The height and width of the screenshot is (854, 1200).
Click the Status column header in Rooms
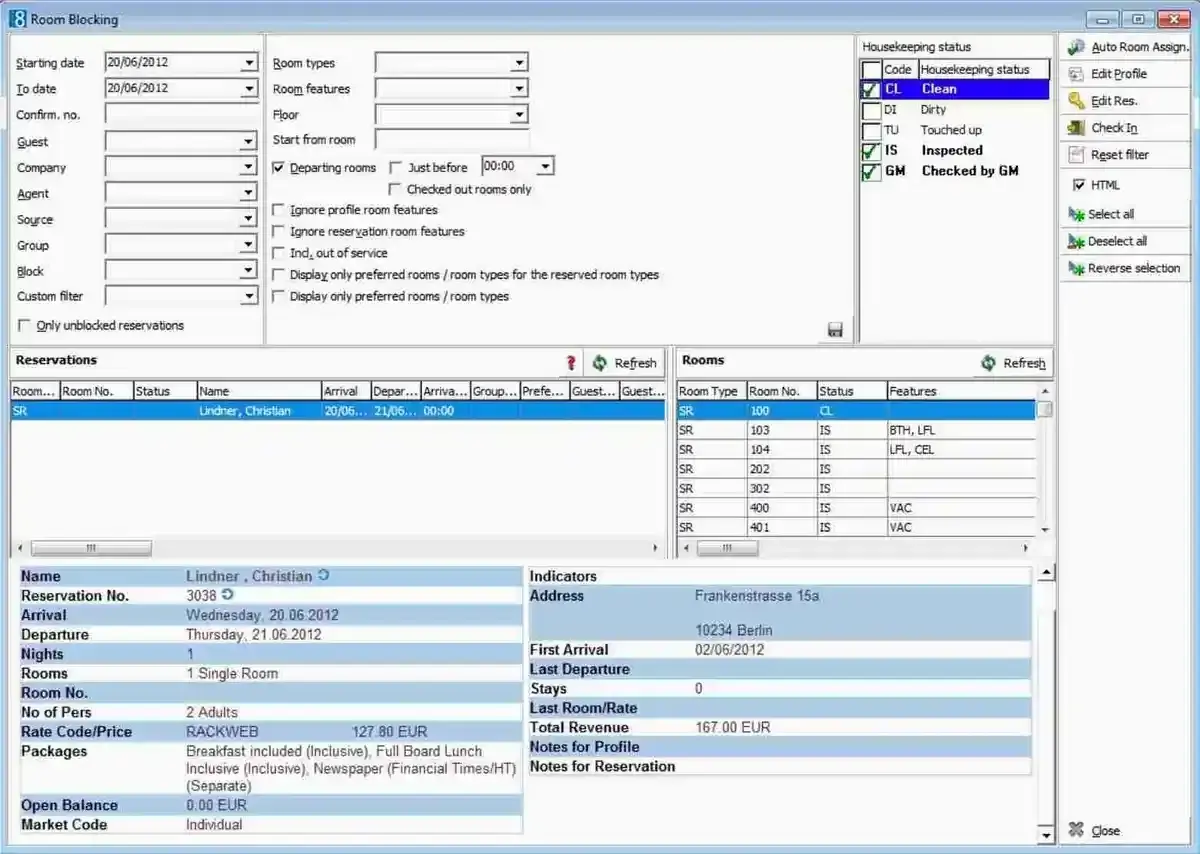851,391
